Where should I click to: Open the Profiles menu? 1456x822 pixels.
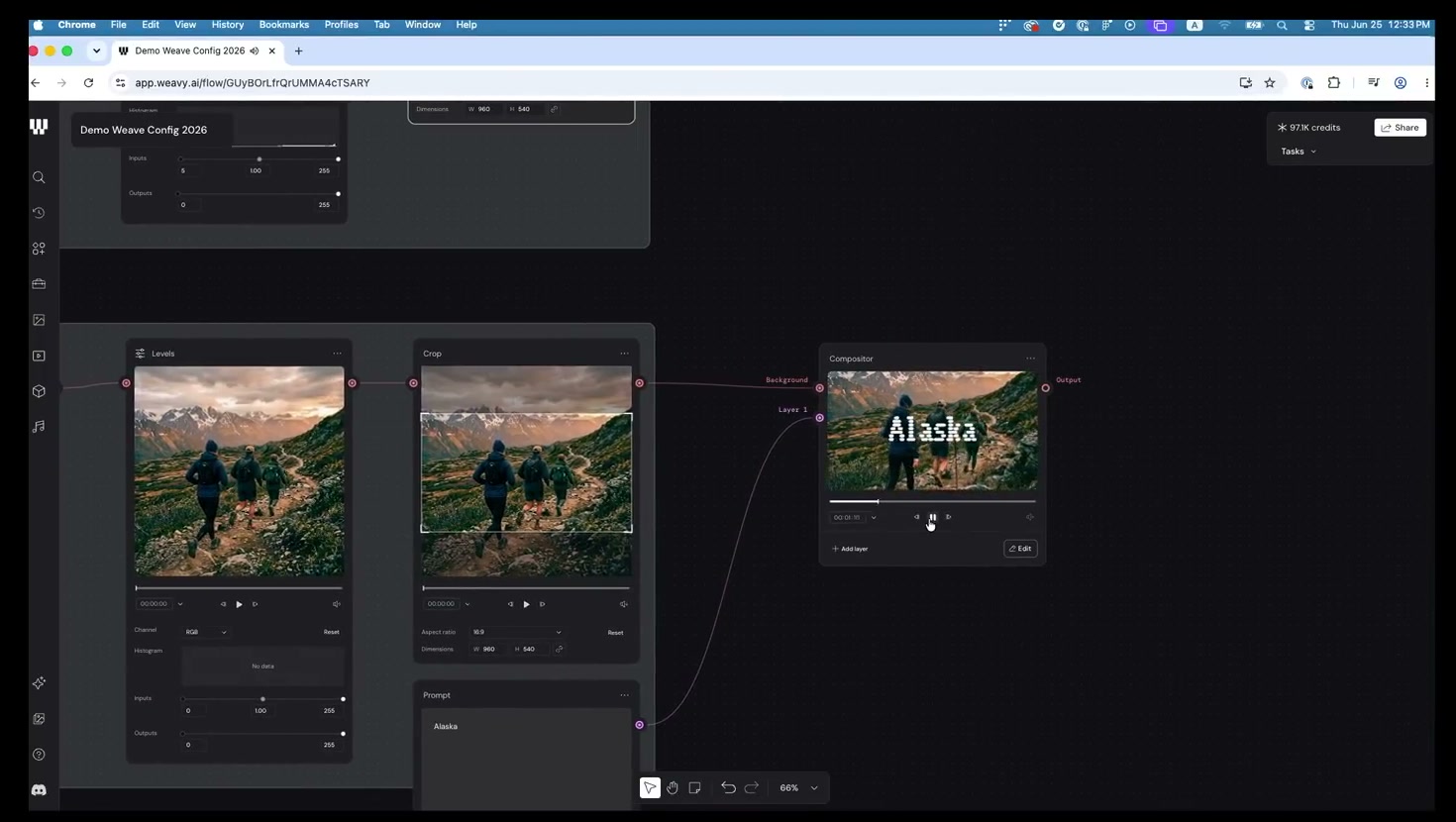click(x=342, y=25)
